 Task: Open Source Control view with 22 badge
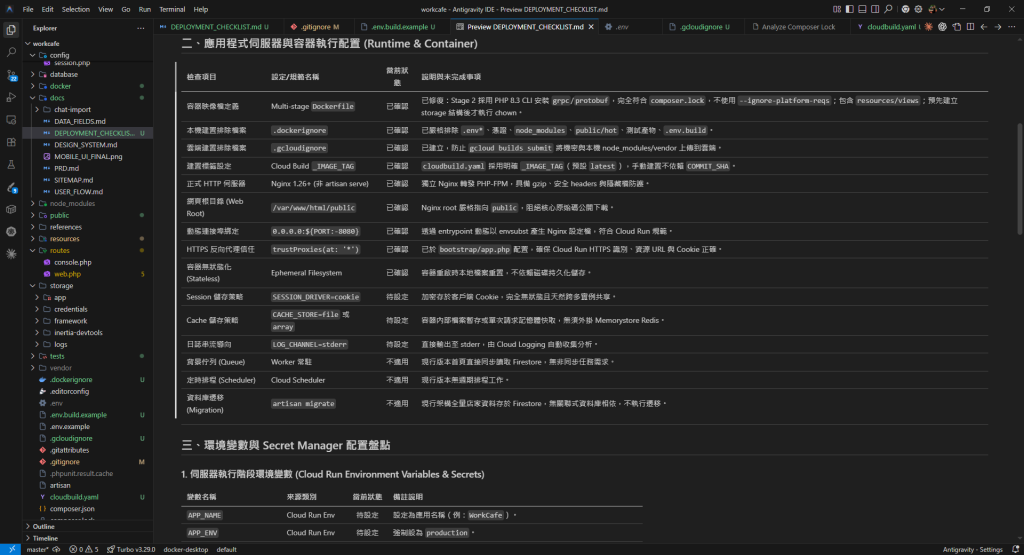pyautogui.click(x=11, y=75)
